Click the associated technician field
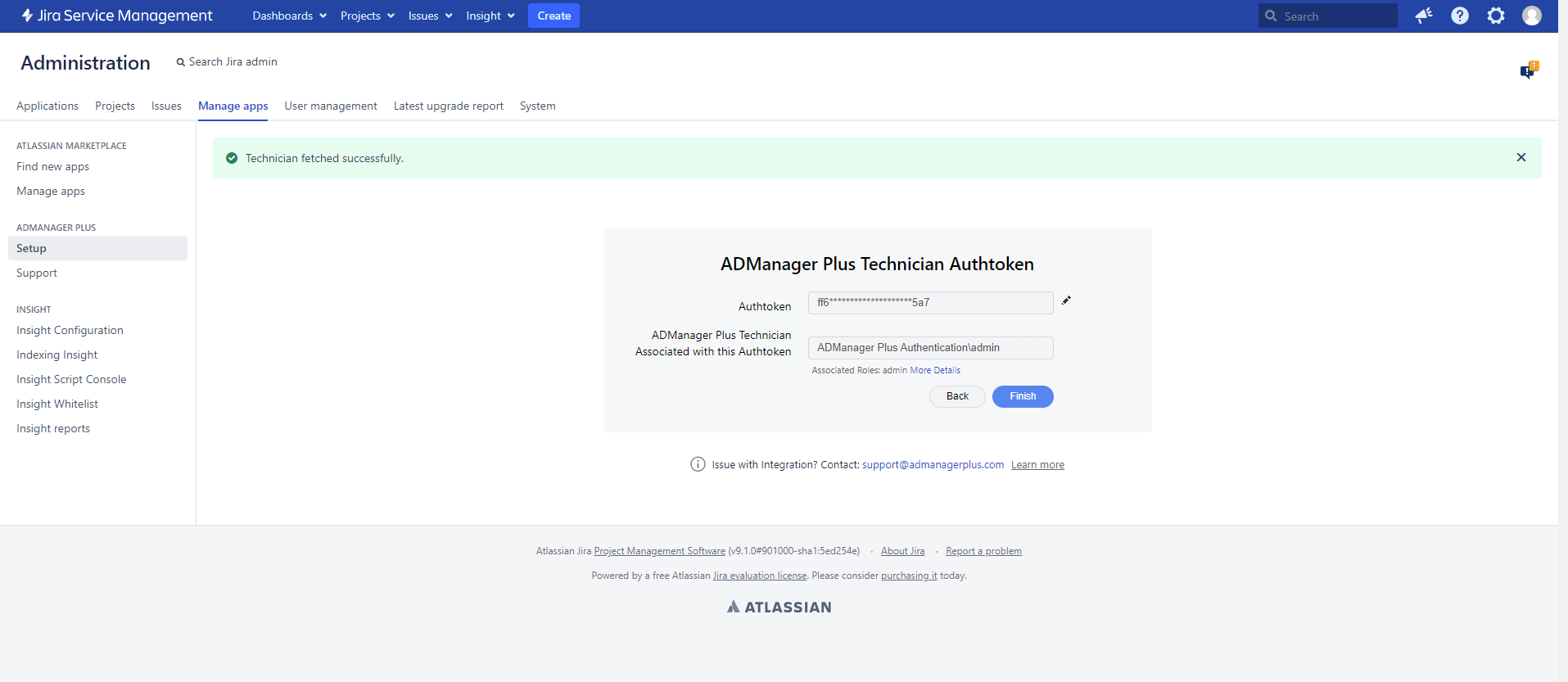The width and height of the screenshot is (1568, 682). (x=930, y=347)
